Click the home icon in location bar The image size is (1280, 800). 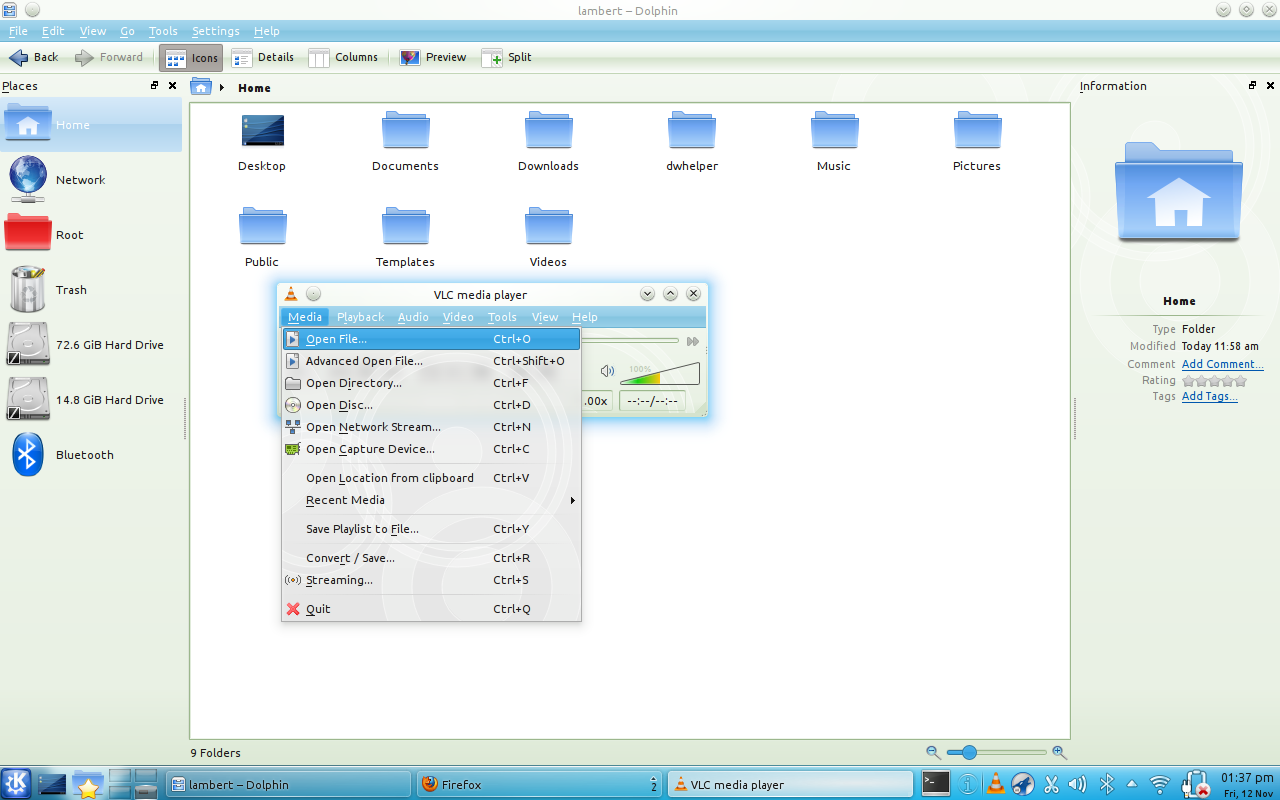[x=201, y=87]
